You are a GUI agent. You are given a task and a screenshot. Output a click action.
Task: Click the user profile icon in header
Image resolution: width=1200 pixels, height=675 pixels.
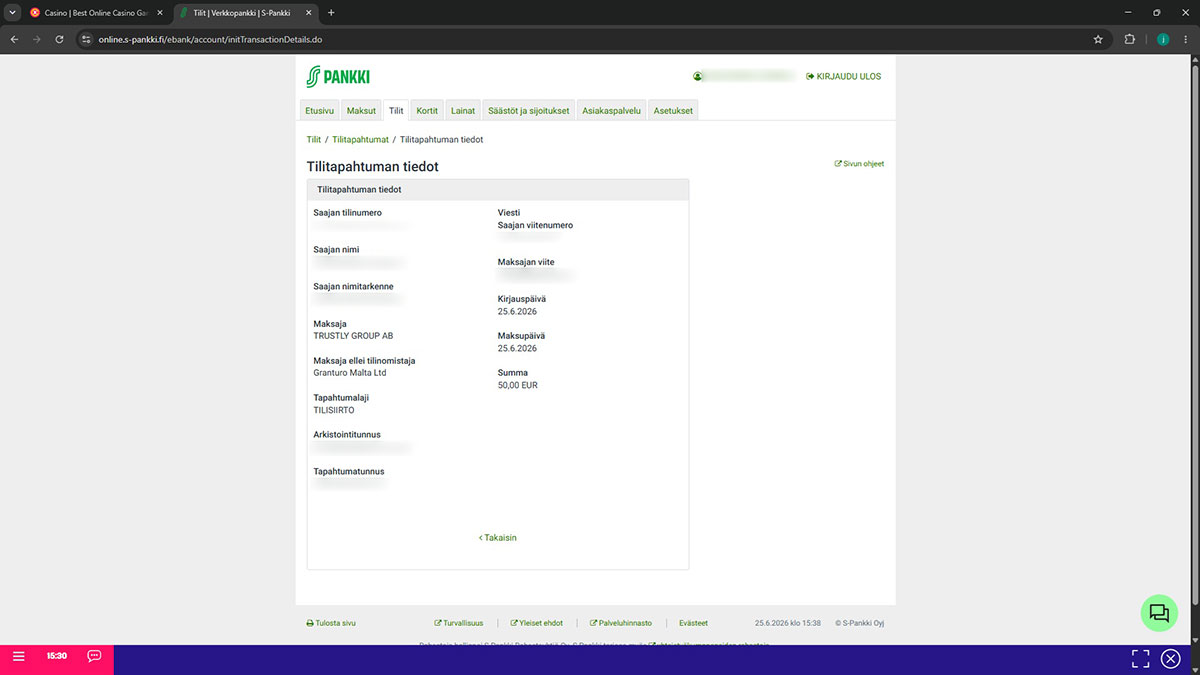(698, 76)
